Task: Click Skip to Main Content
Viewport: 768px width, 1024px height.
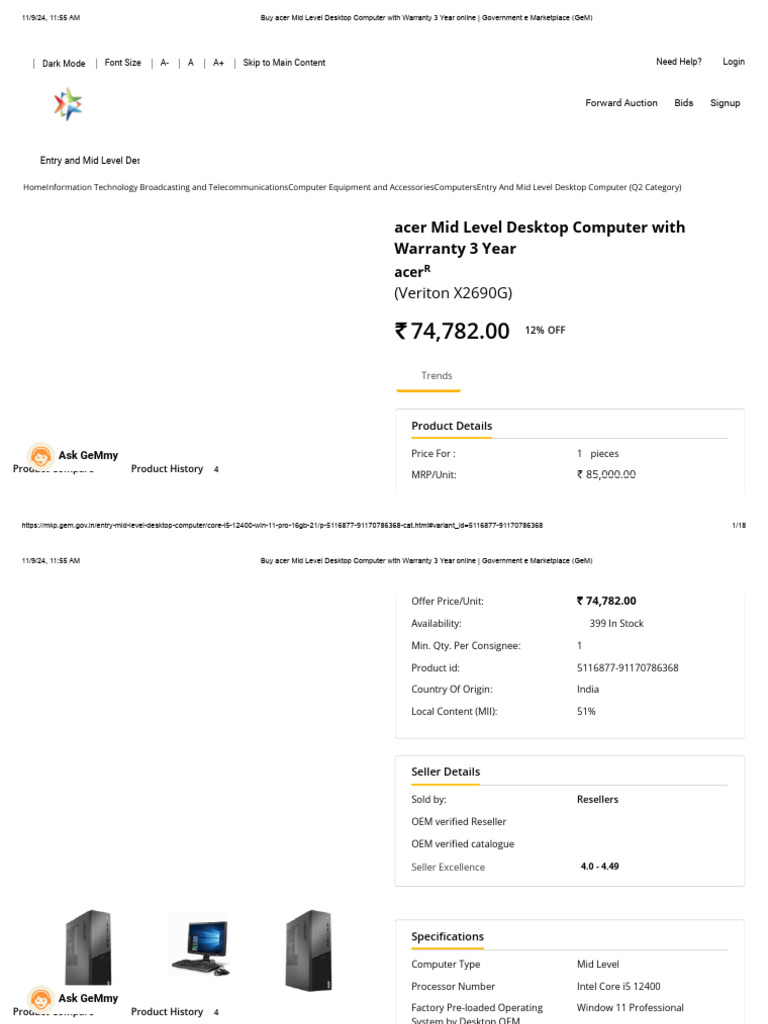Action: (x=284, y=63)
